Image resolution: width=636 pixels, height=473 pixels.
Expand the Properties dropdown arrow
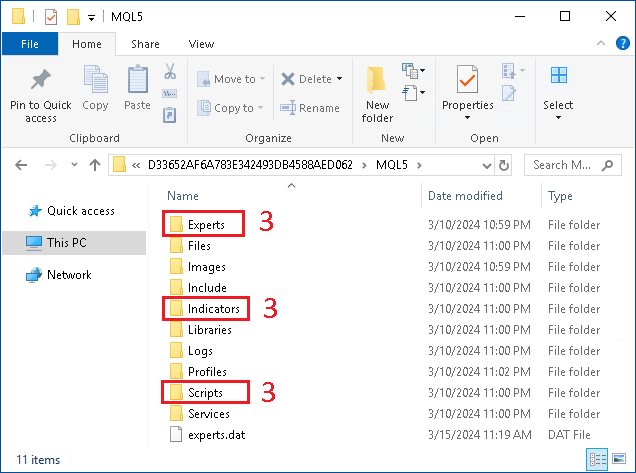coord(467,118)
